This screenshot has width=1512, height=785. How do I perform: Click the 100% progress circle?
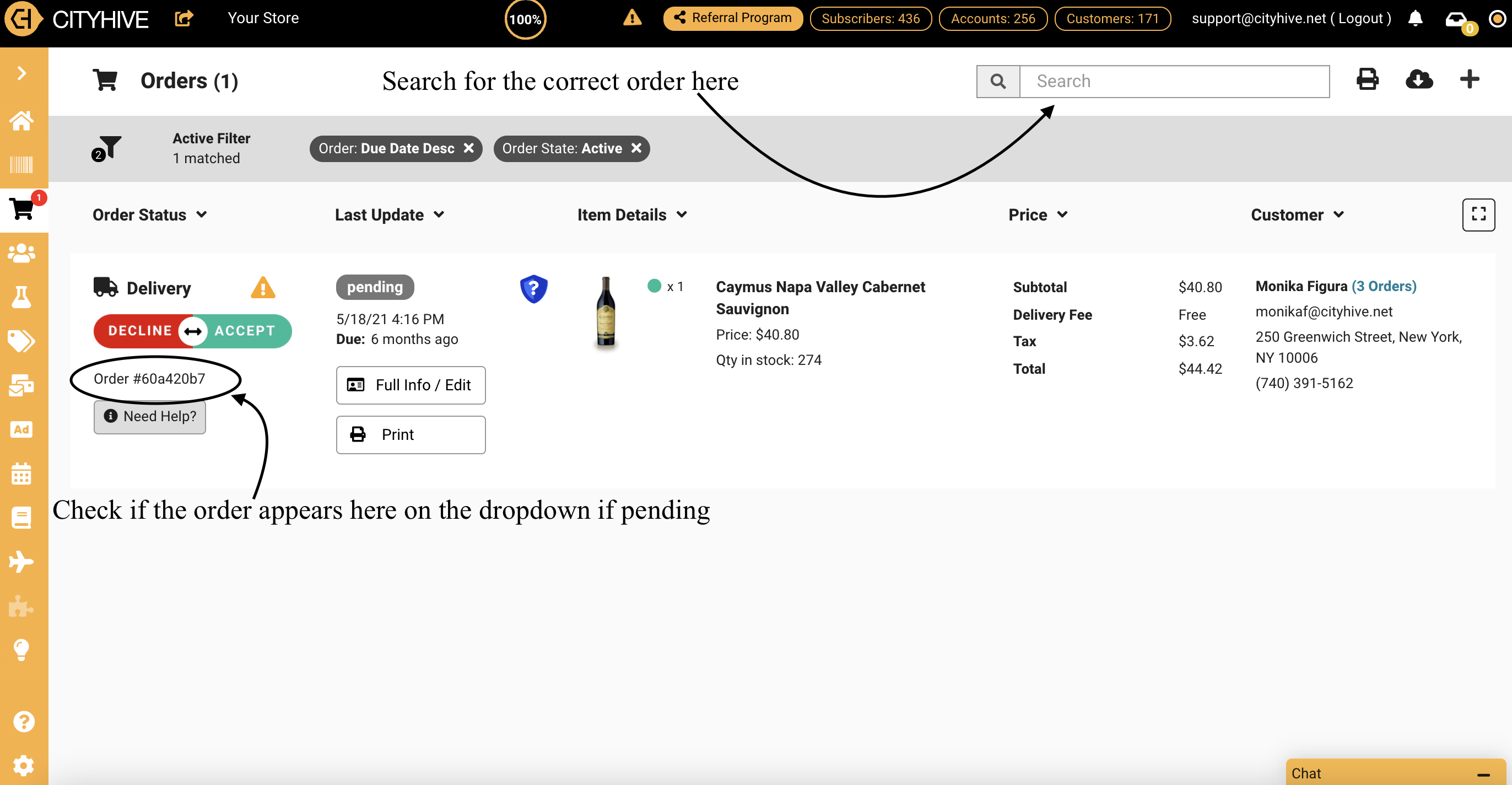click(x=525, y=19)
